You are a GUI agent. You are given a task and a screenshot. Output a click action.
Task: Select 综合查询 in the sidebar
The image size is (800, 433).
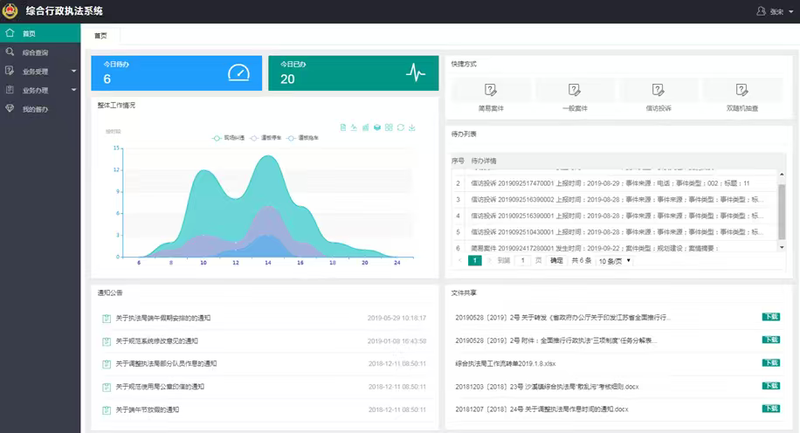(35, 52)
